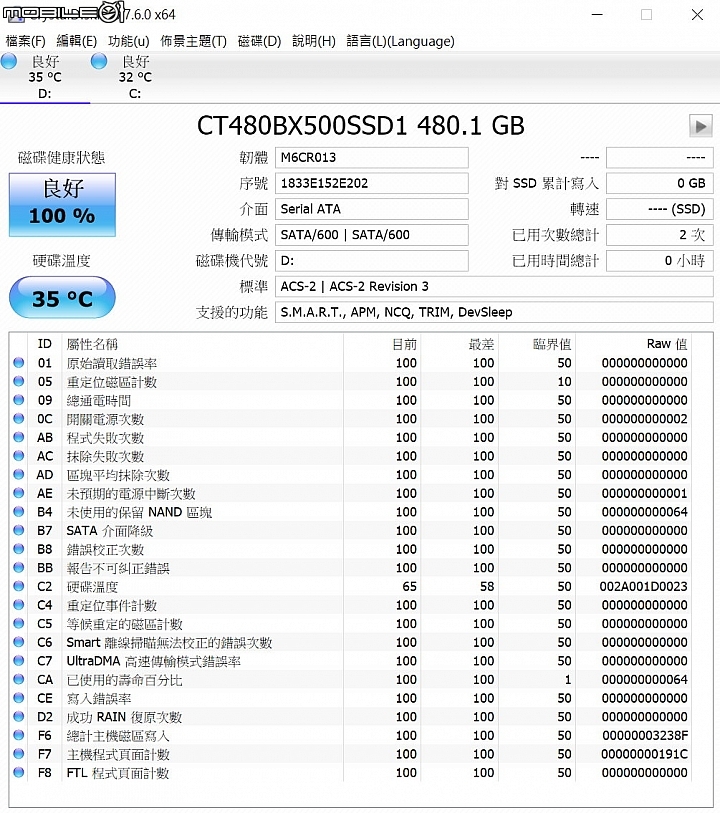Viewport: 720px width, 813px height.
Task: Click the status dot of attribute BB
Action: tap(19, 568)
